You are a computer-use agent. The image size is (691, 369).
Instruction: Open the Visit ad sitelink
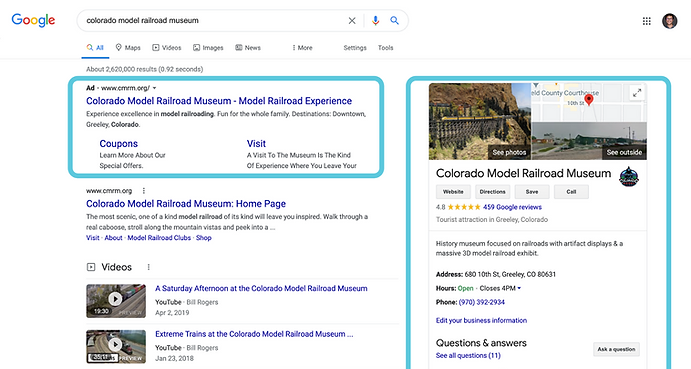tap(256, 144)
